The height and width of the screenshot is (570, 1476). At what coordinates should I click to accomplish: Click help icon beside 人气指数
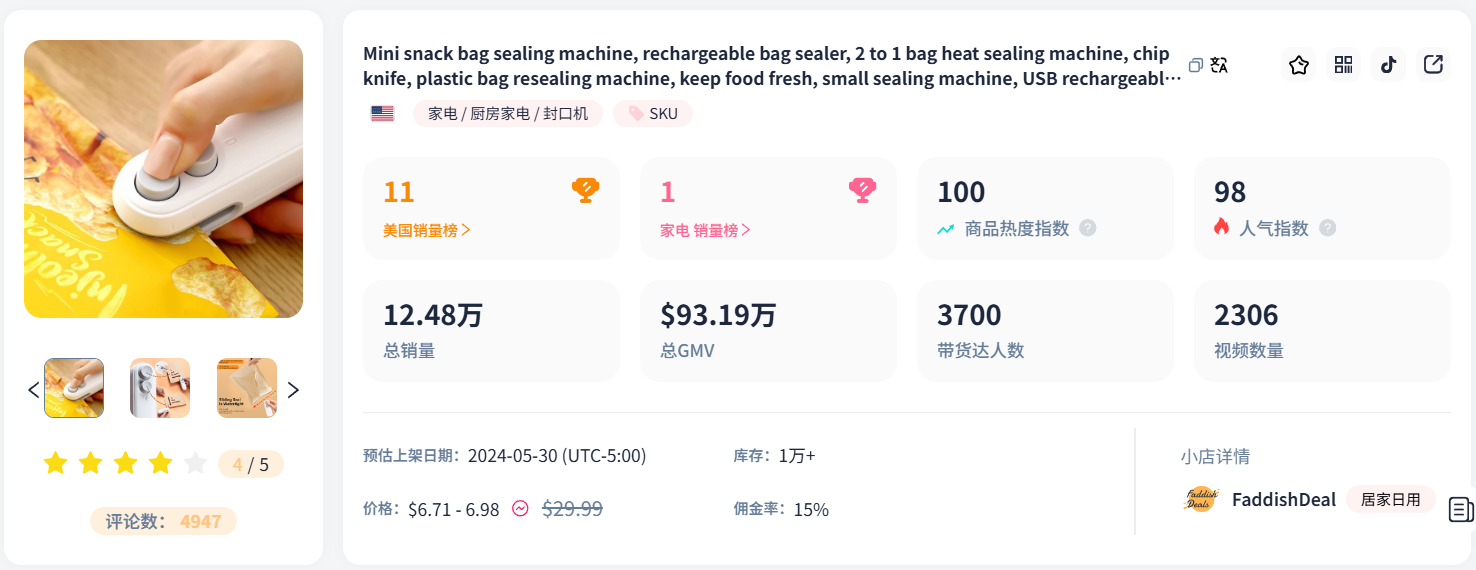1327,228
